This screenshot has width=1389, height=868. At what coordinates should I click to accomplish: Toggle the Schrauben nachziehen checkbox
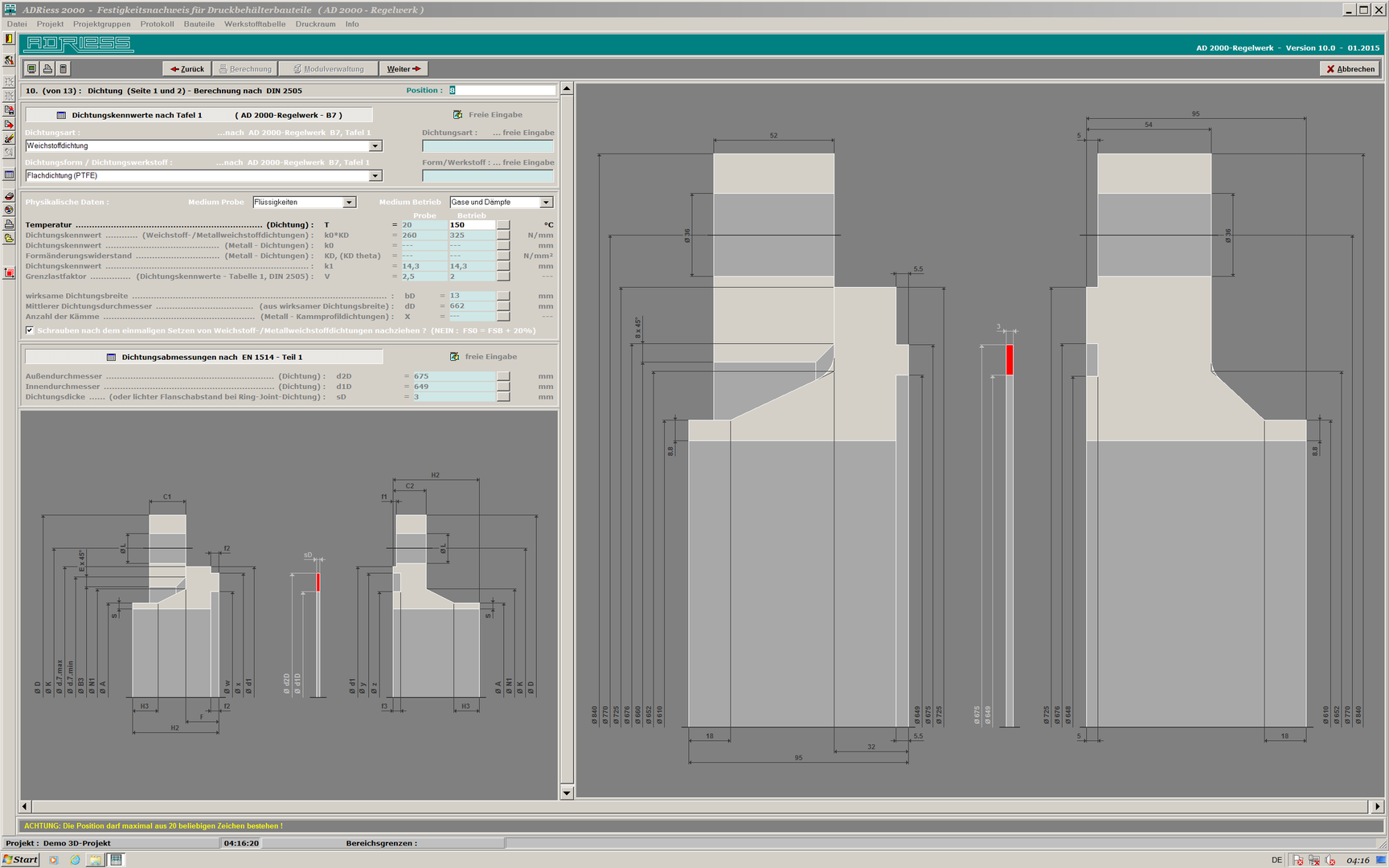pyautogui.click(x=30, y=330)
